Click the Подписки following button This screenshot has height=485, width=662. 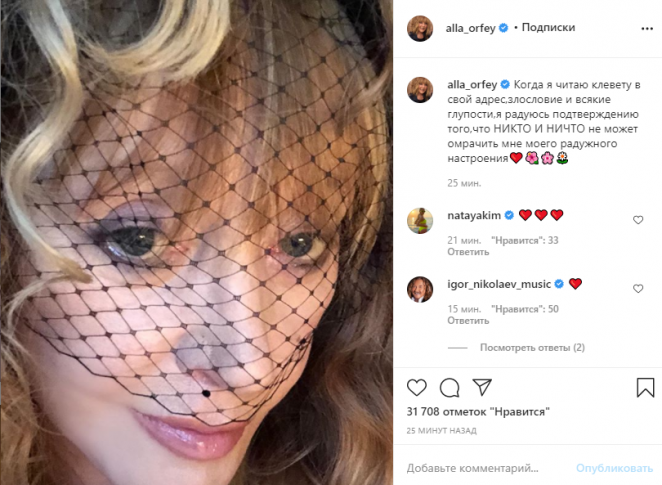548,27
